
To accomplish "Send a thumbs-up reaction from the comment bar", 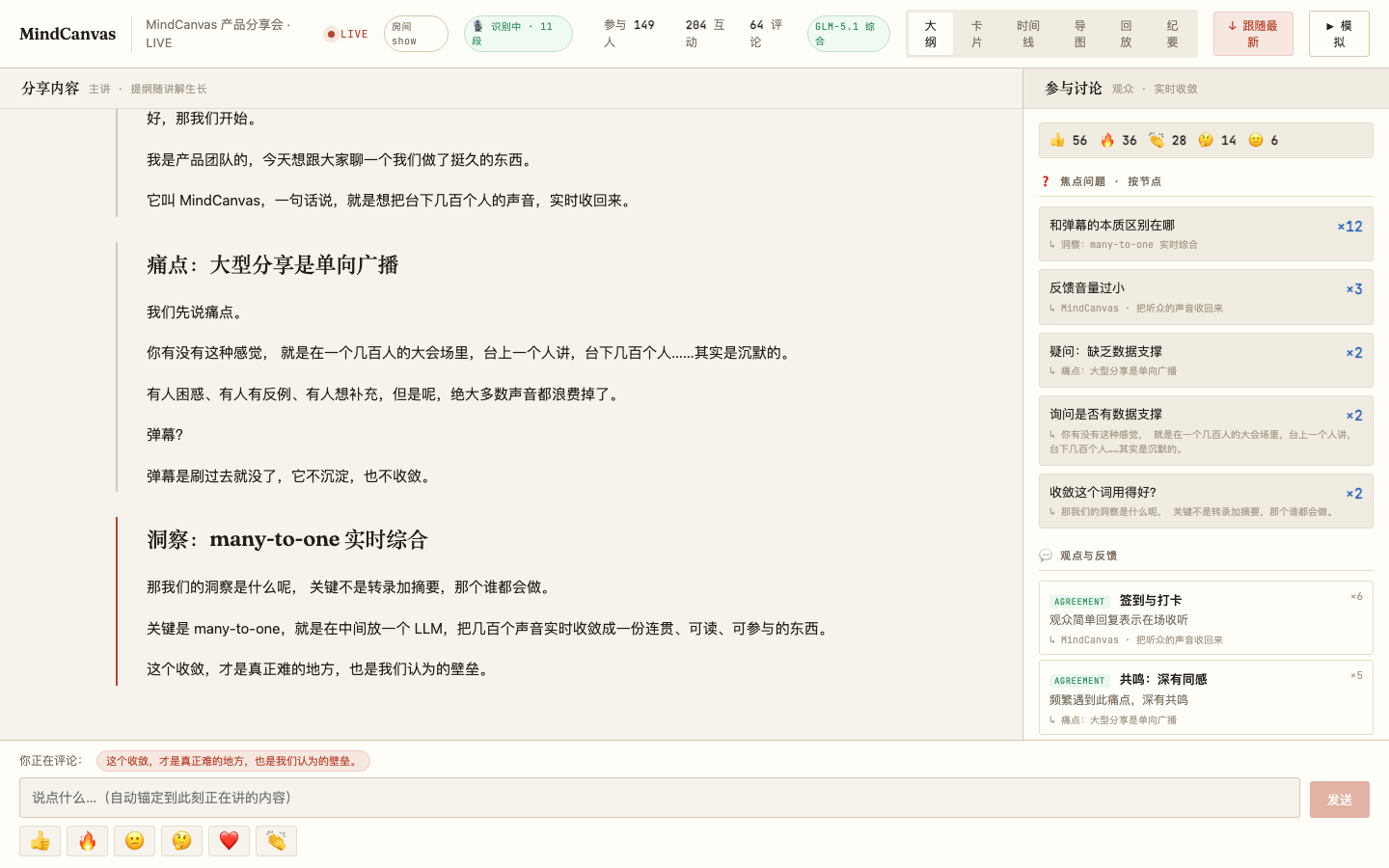I will click(x=41, y=841).
